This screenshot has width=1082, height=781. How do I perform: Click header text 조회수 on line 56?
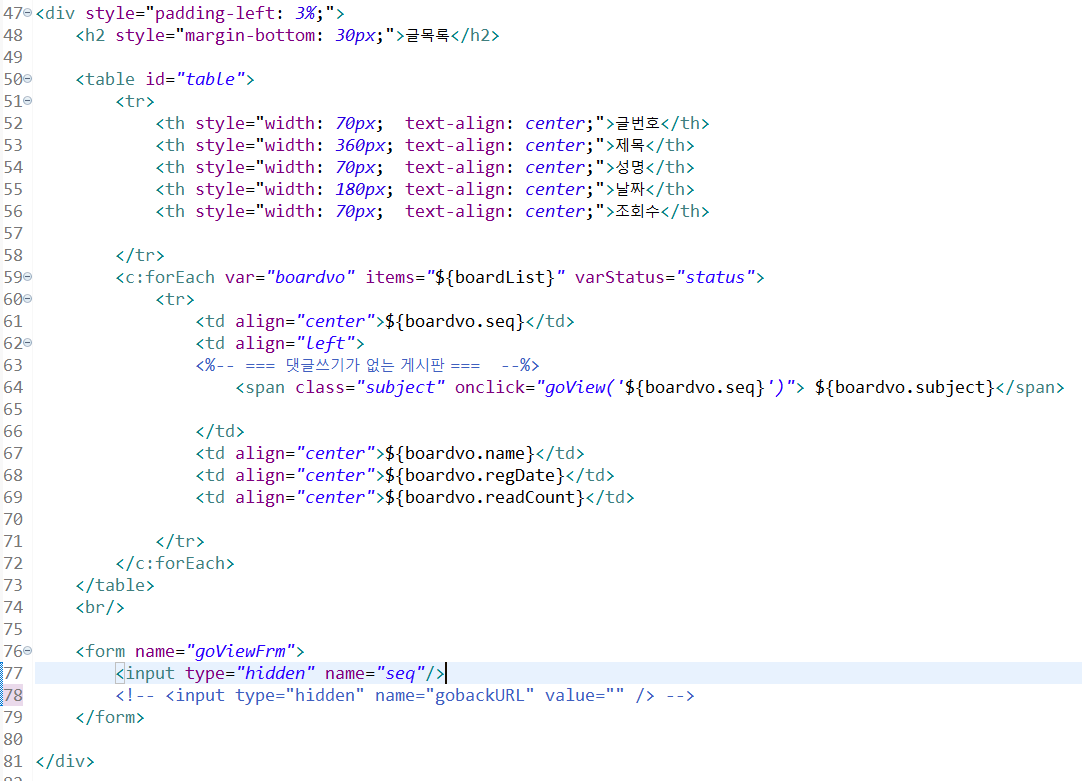coord(638,211)
